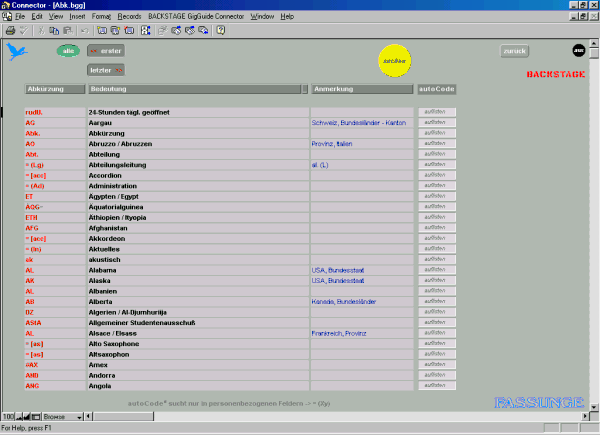Open the BACKSTAGE GigGuide Connector menu

coord(195,17)
